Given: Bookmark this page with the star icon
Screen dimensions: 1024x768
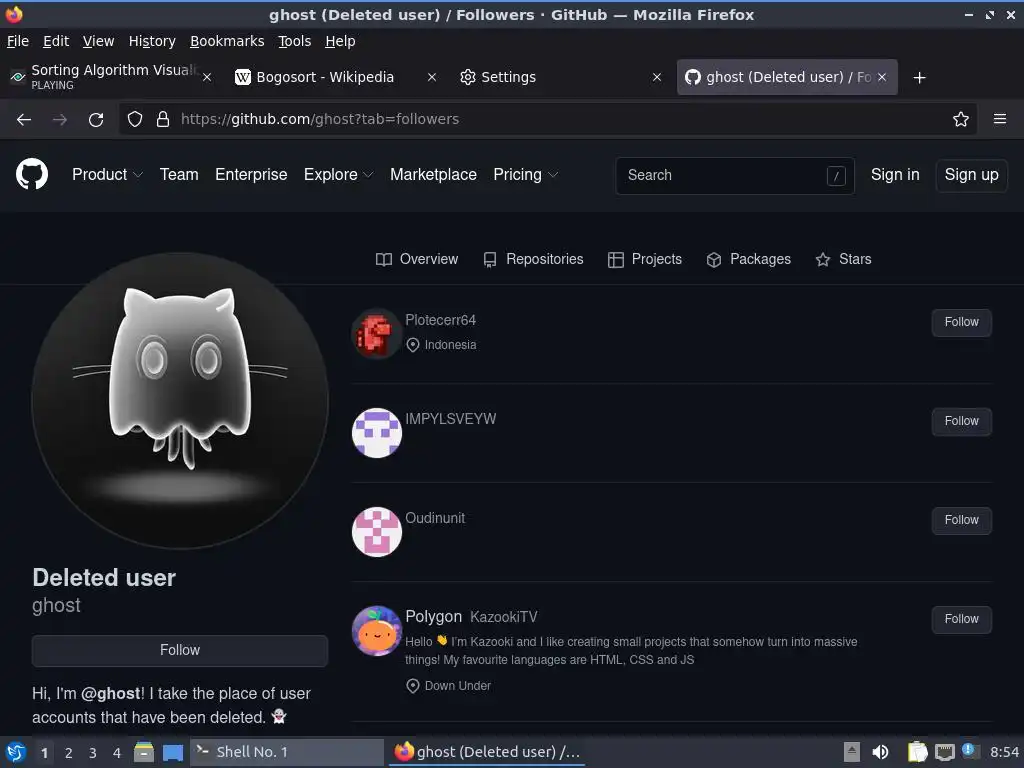Looking at the screenshot, I should [x=961, y=119].
